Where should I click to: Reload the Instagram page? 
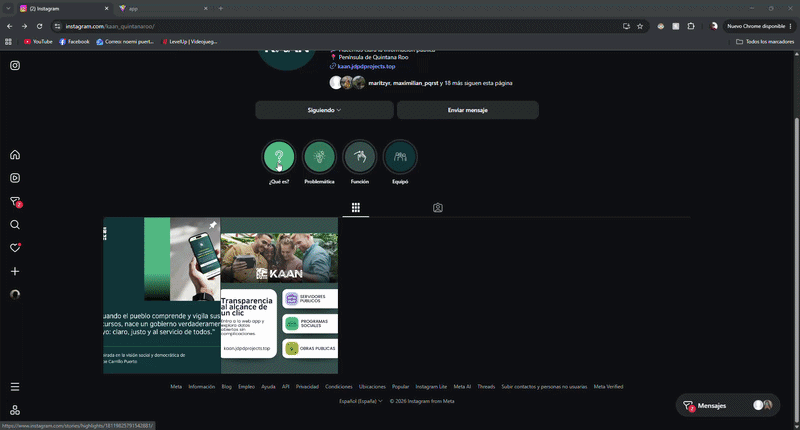coord(39,26)
